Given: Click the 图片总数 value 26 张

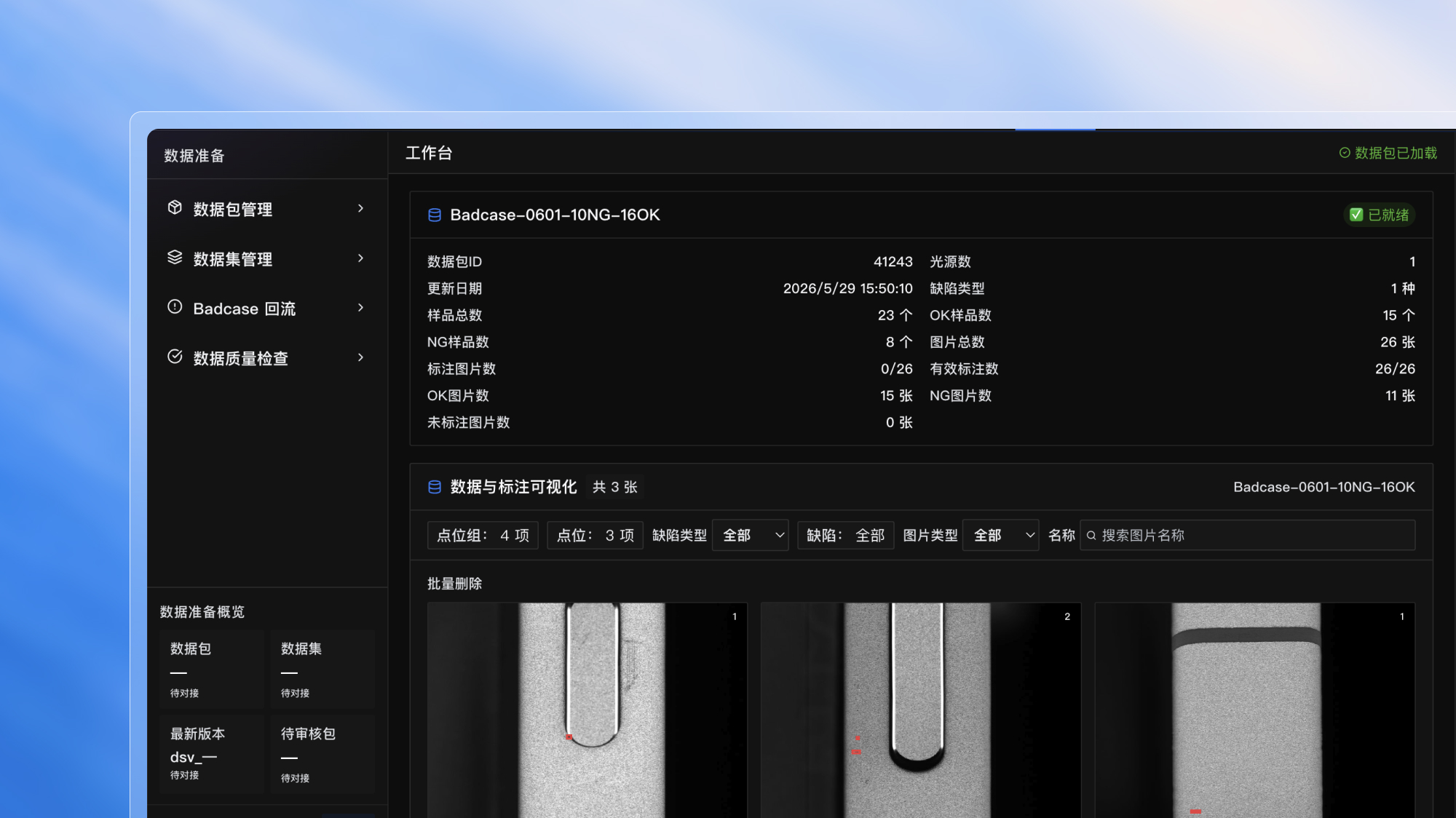Looking at the screenshot, I should [x=1398, y=342].
